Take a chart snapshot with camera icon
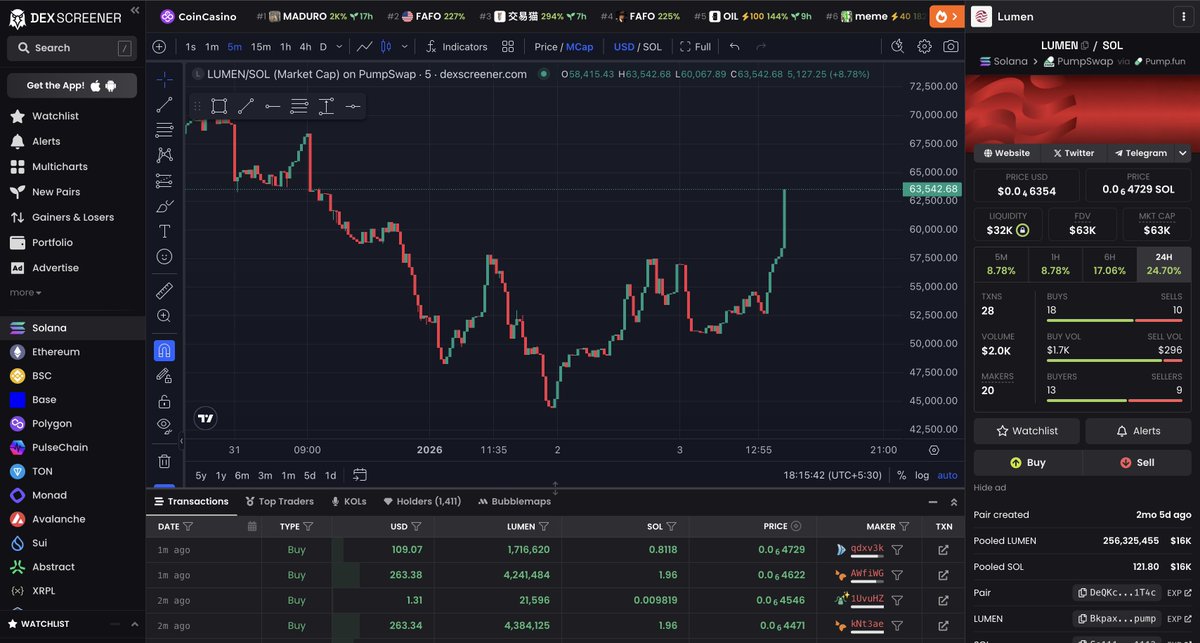 tap(950, 46)
